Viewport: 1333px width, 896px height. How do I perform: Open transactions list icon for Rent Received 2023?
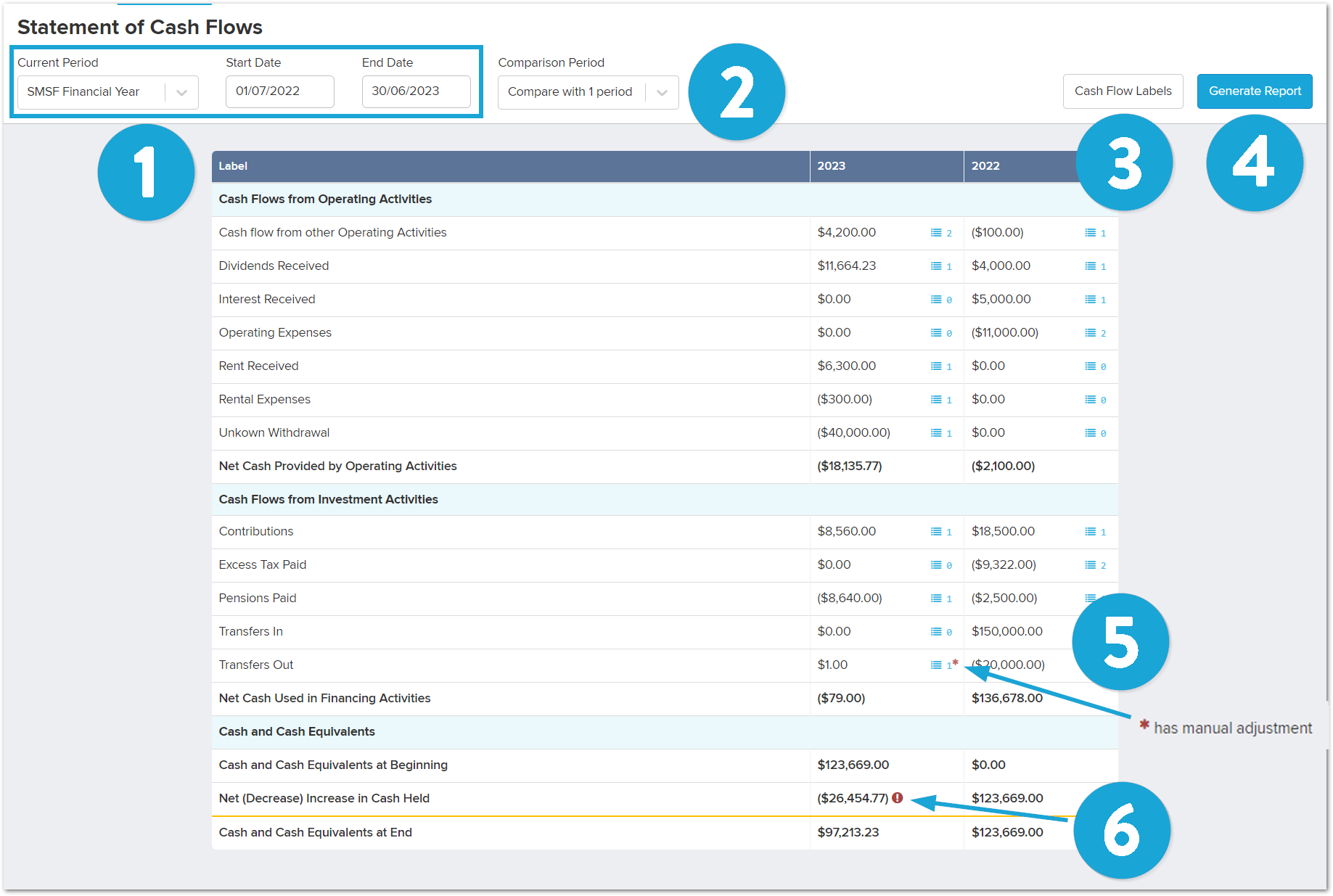[x=936, y=366]
